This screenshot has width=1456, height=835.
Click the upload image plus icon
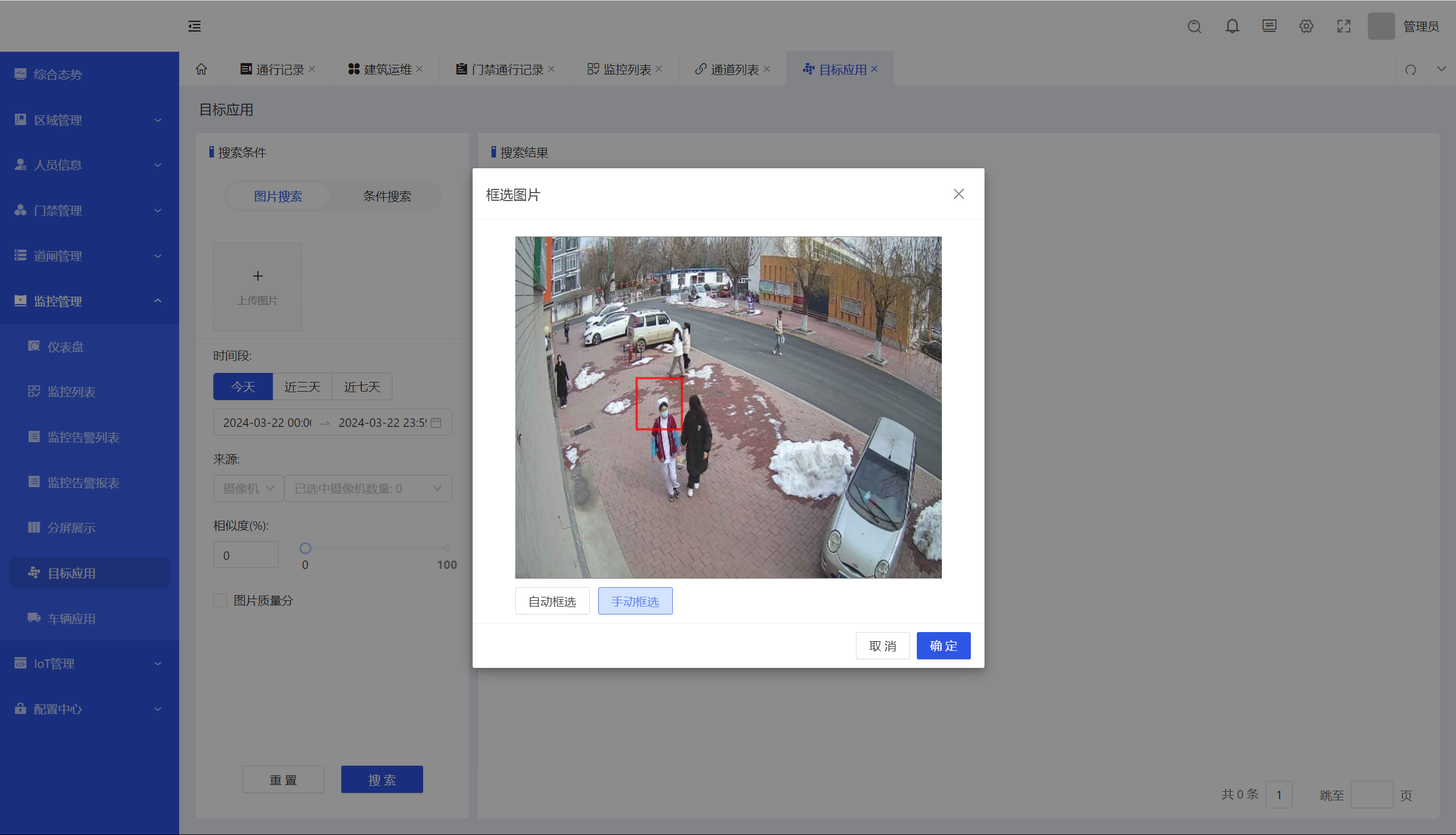point(258,276)
